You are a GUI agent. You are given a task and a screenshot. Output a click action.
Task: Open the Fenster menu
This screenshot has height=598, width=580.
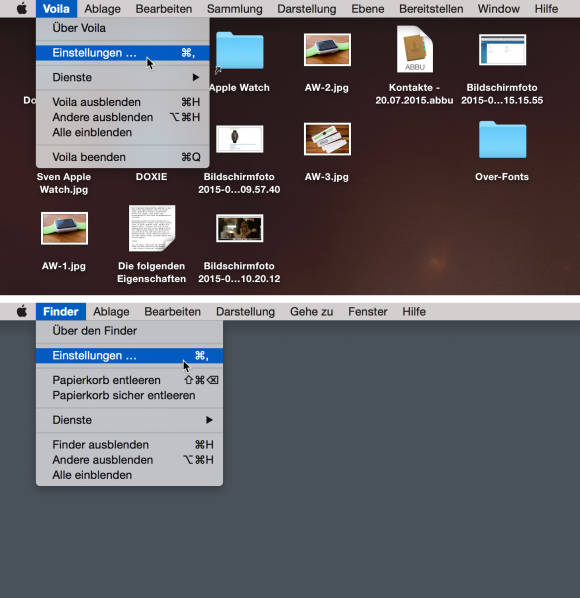pos(368,311)
